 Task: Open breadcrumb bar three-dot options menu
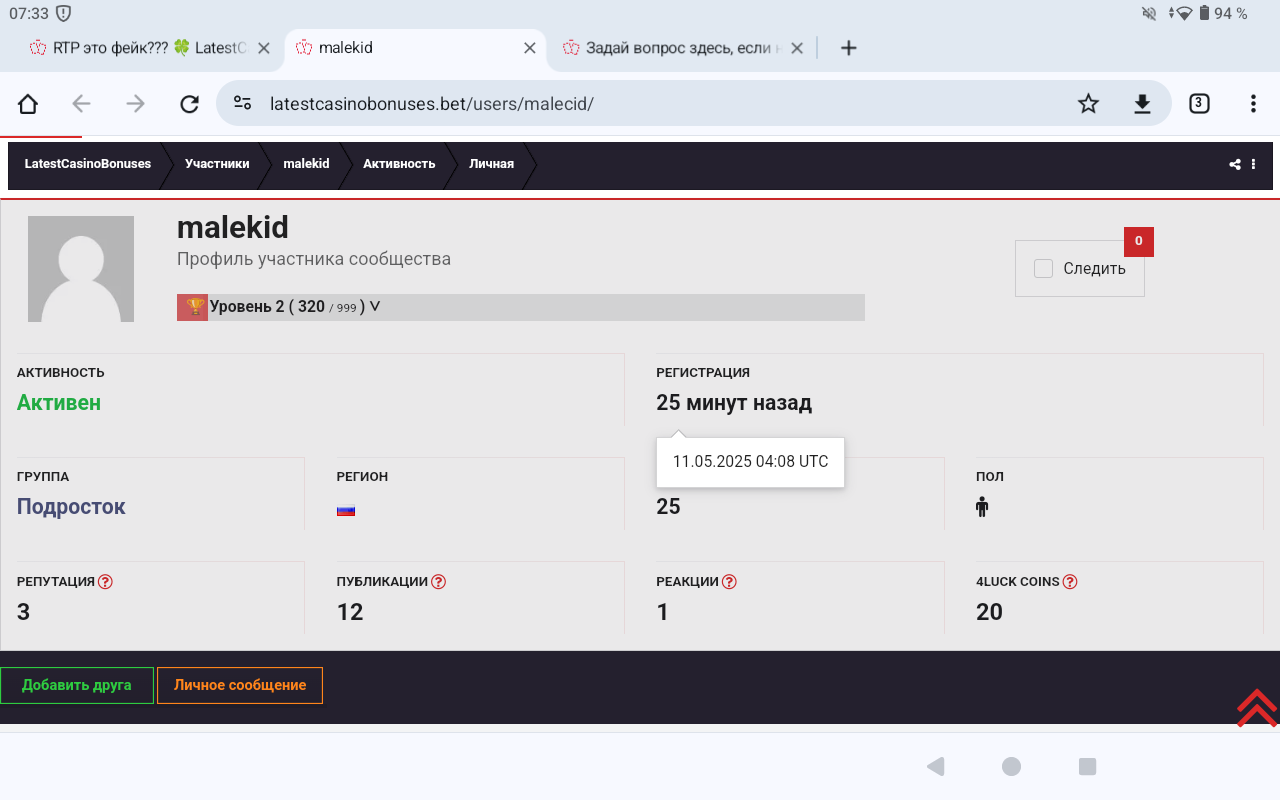click(1253, 165)
